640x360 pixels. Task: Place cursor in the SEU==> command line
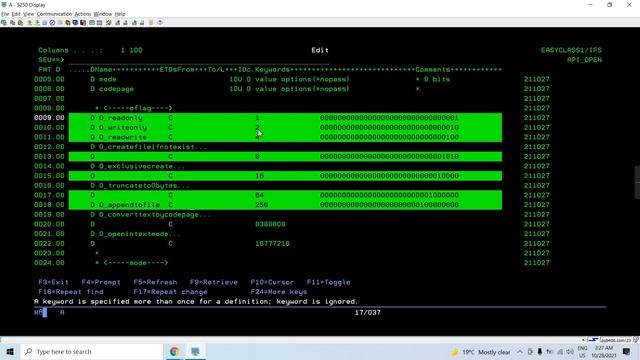coord(198,60)
